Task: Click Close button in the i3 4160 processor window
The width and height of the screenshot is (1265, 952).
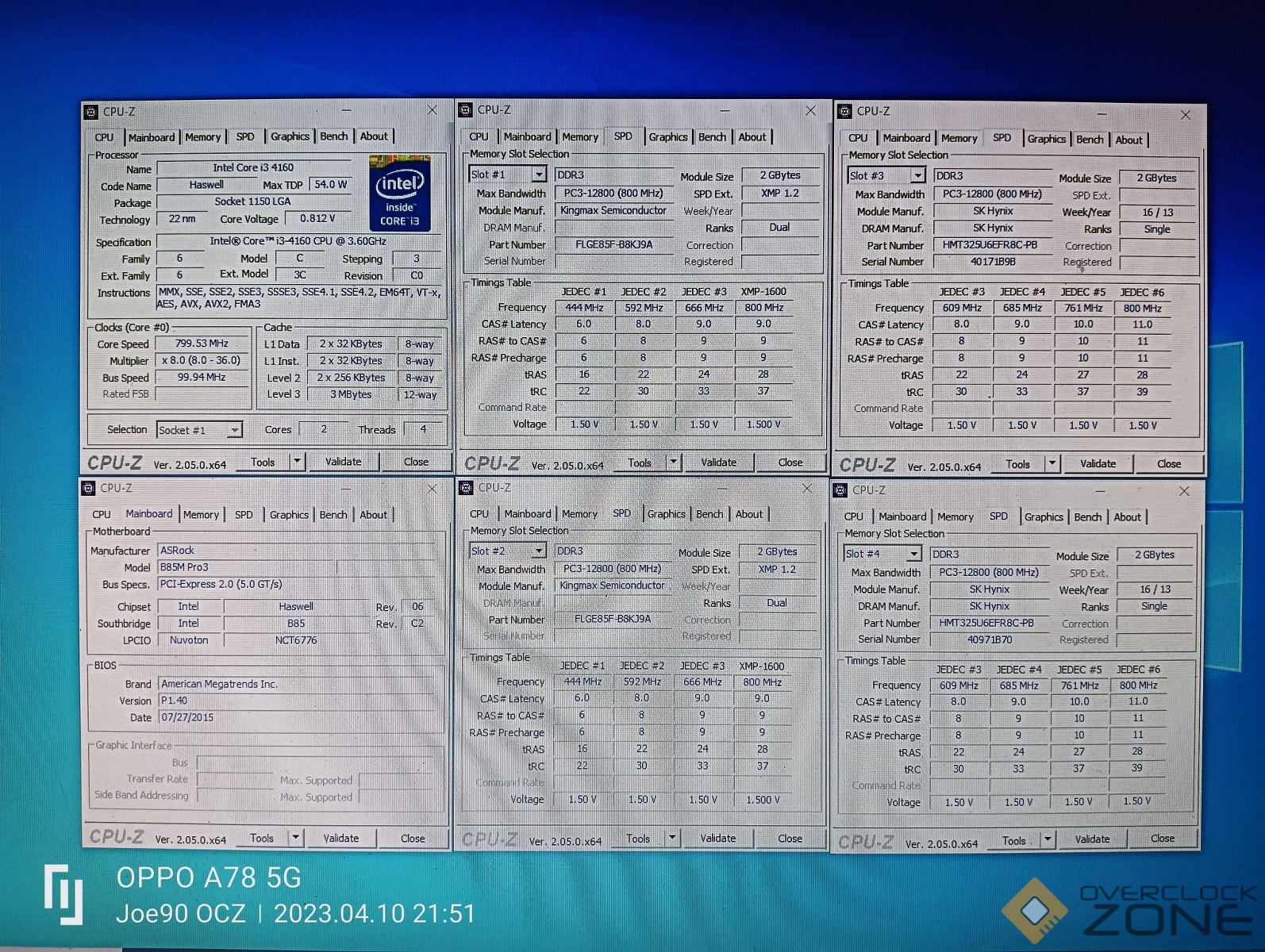Action: coord(416,462)
